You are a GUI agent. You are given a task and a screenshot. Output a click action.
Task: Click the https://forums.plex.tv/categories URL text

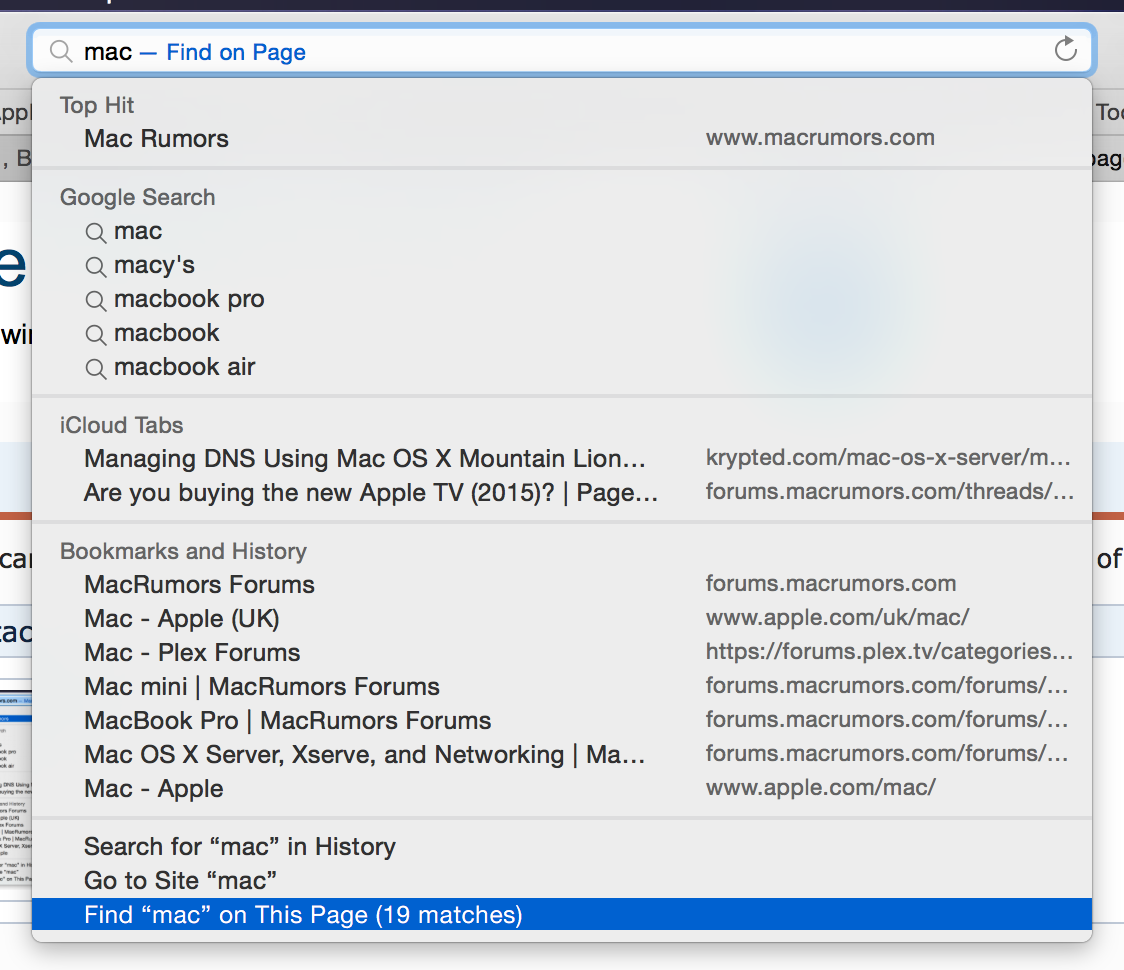tap(890, 651)
